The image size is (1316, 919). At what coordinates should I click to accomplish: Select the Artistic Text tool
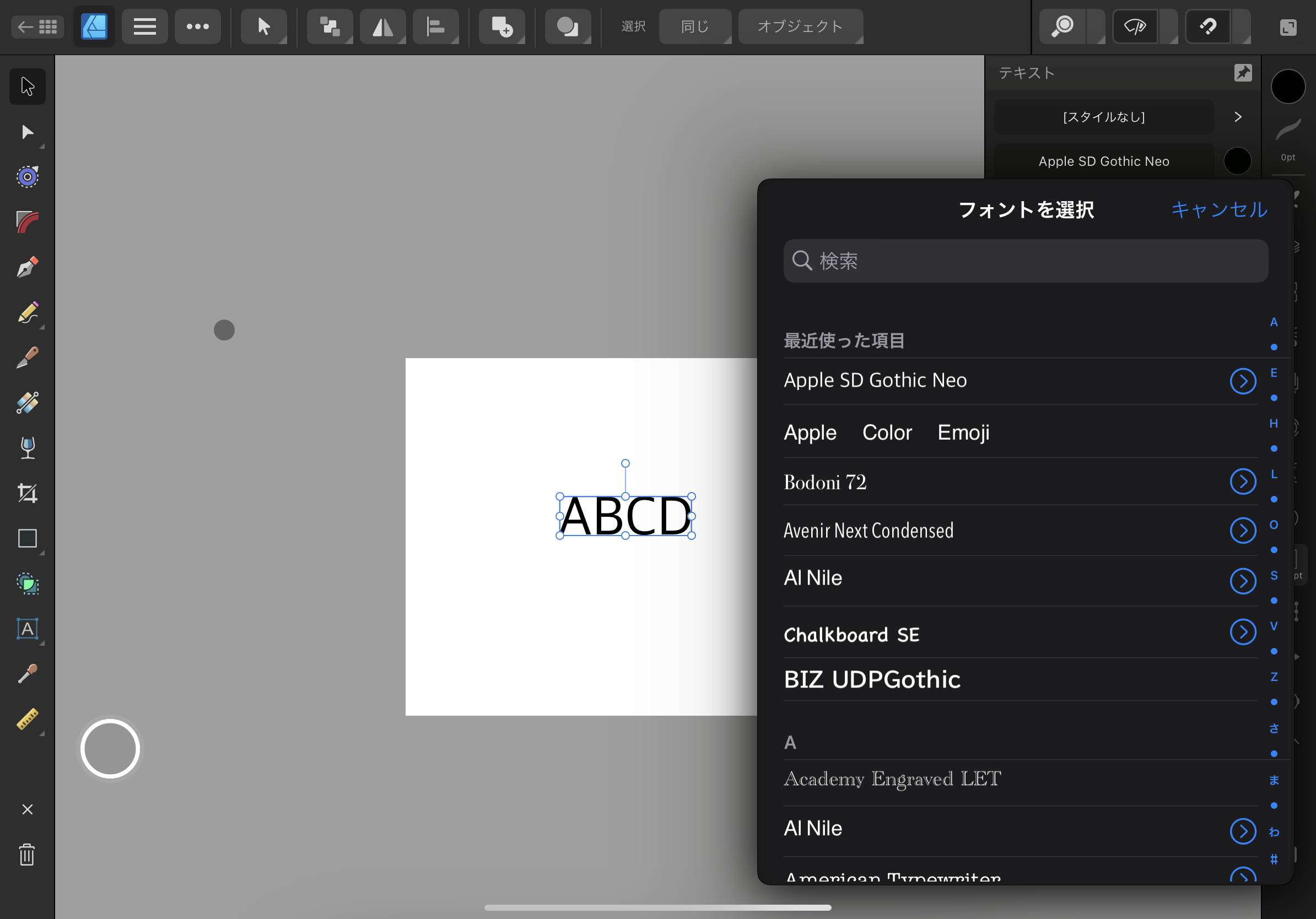[x=27, y=630]
